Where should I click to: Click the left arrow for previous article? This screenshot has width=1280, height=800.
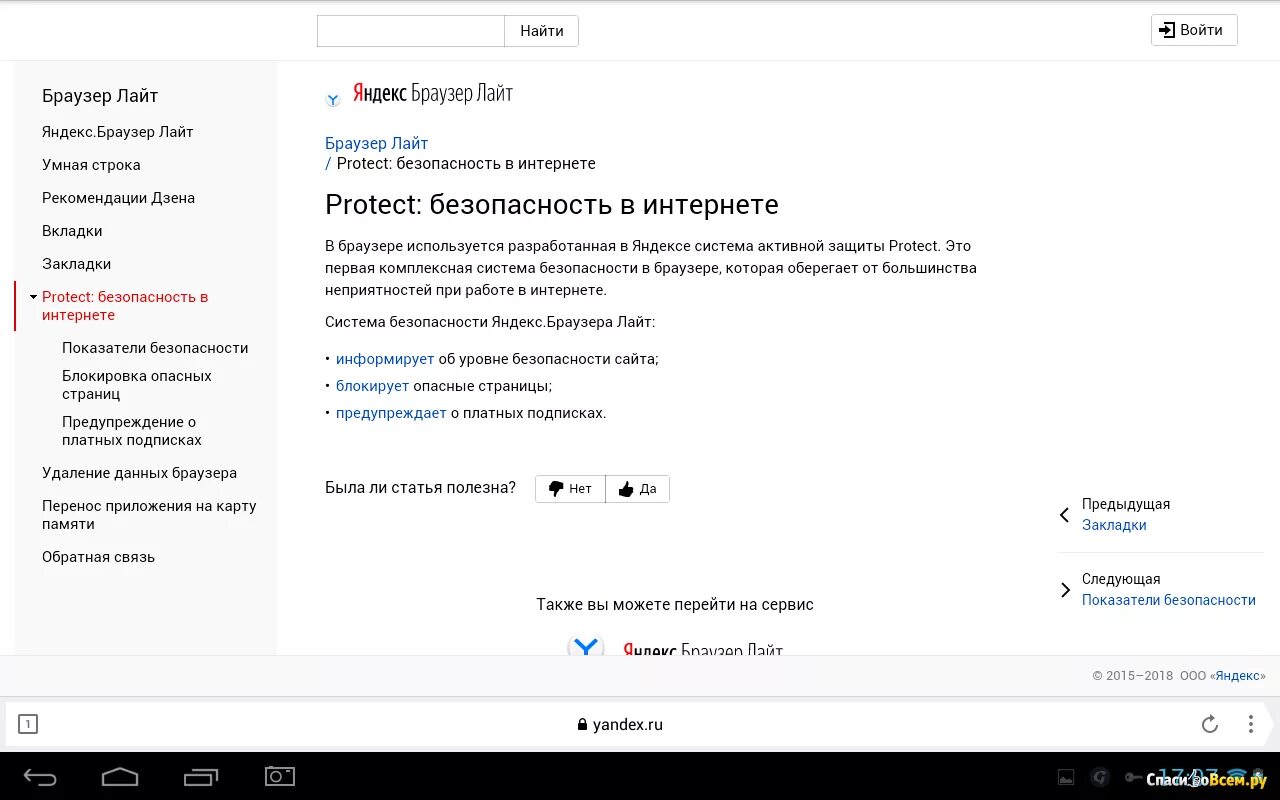[1065, 515]
